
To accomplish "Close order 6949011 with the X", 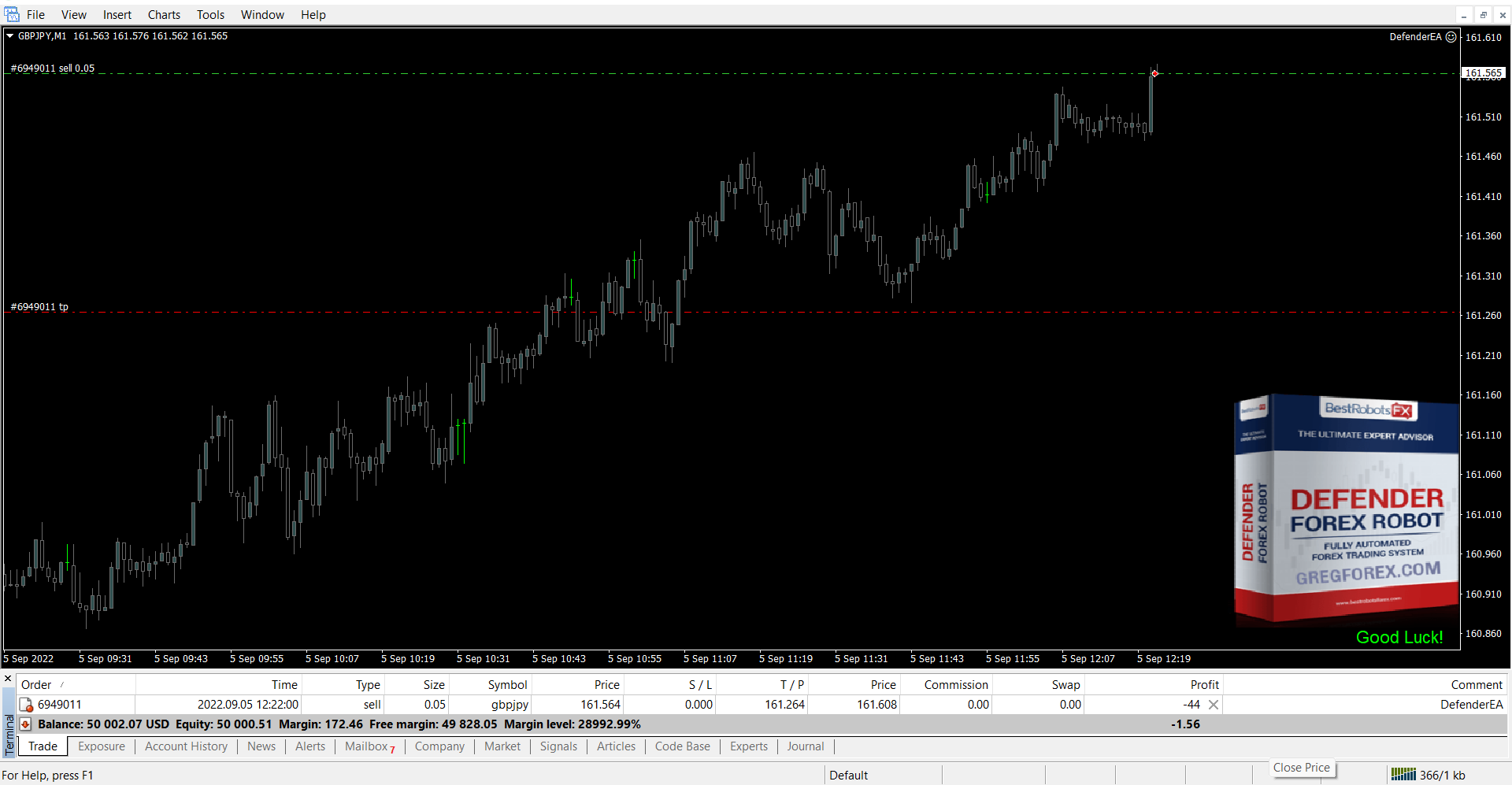I will pos(1214,705).
